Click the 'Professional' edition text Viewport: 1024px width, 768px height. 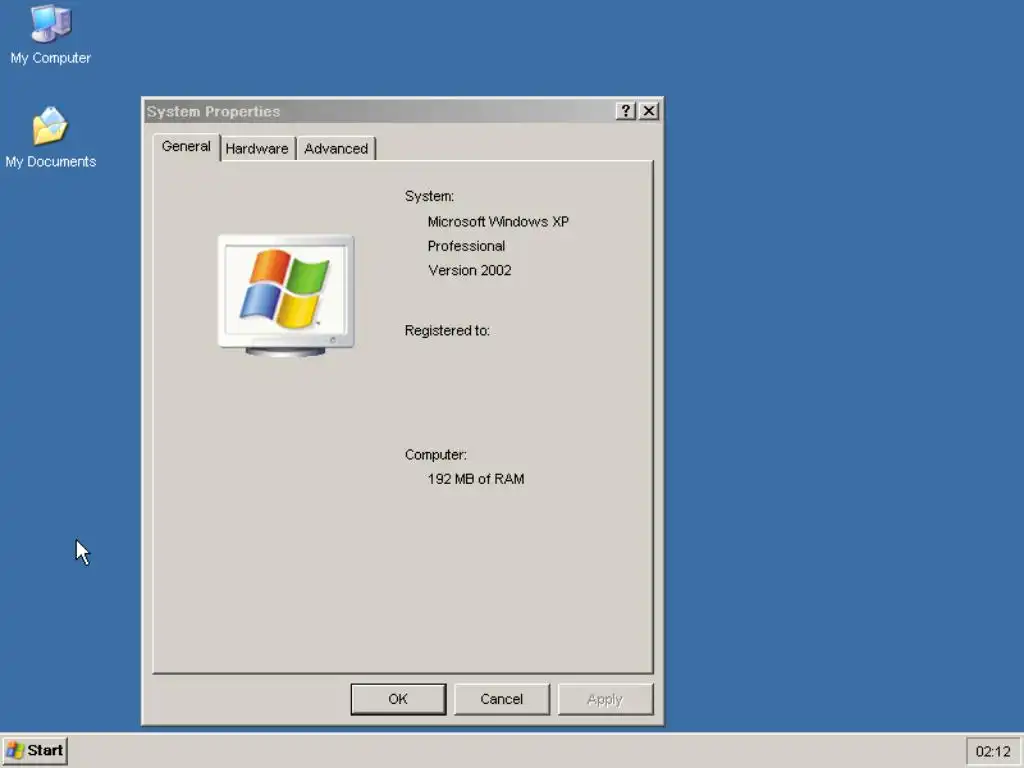[466, 246]
